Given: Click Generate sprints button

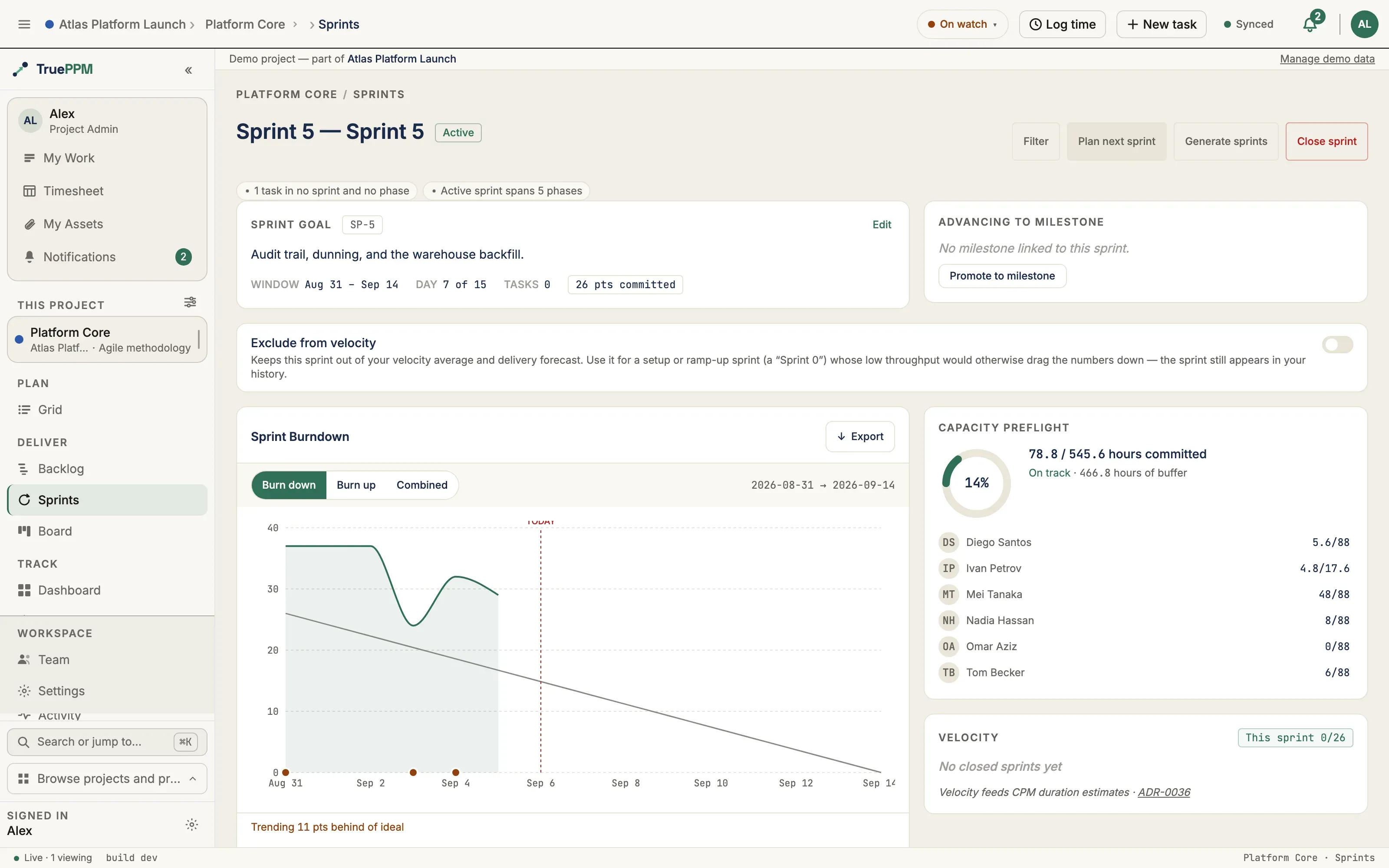Looking at the screenshot, I should pos(1226,141).
